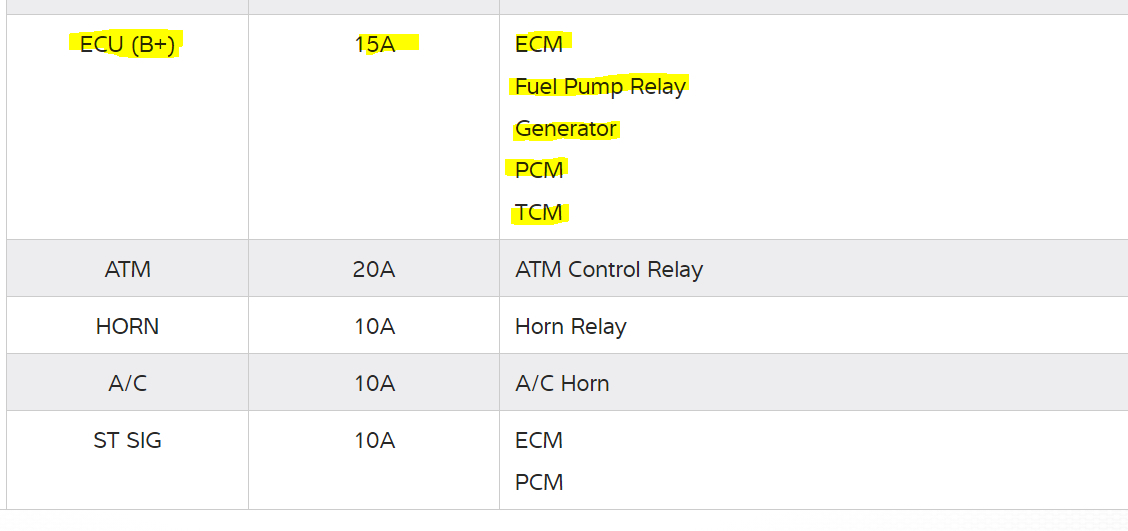The height and width of the screenshot is (531, 1128).
Task: Click the highlighted TCM entry
Action: pos(539,213)
